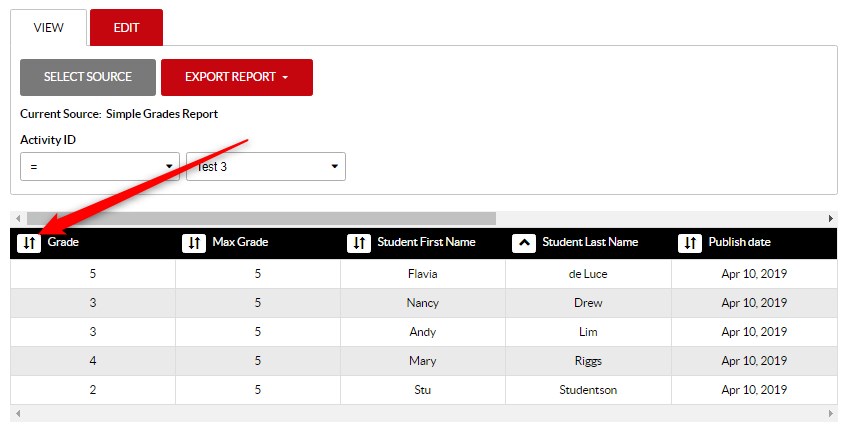This screenshot has width=846, height=429.
Task: Sort by Student First Name icon
Action: (359, 243)
